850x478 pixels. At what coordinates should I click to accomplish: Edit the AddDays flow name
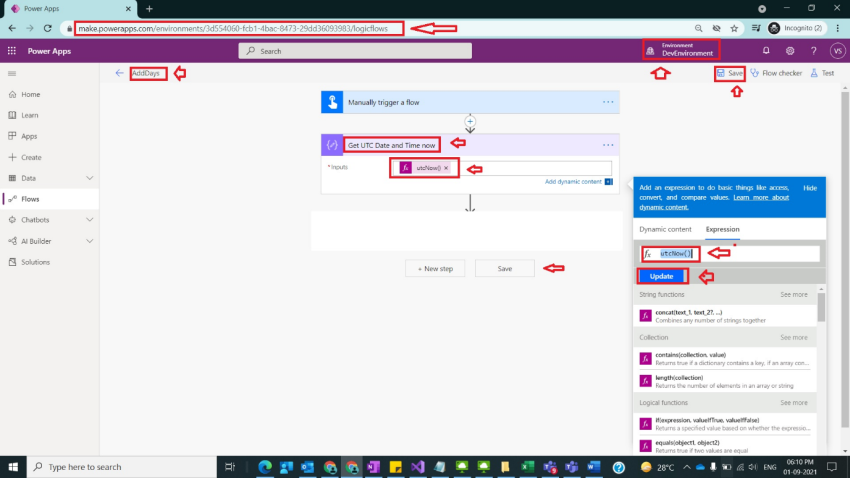coord(146,73)
